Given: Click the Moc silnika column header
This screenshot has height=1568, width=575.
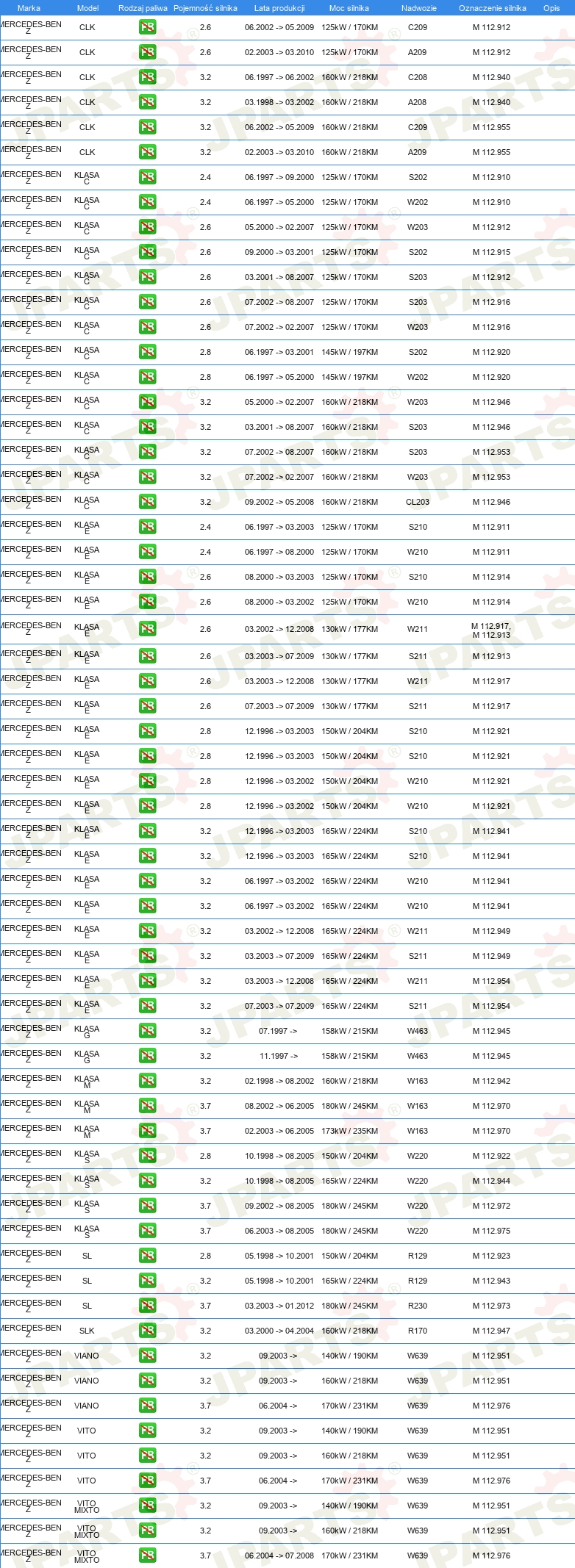Looking at the screenshot, I should pyautogui.click(x=349, y=8).
